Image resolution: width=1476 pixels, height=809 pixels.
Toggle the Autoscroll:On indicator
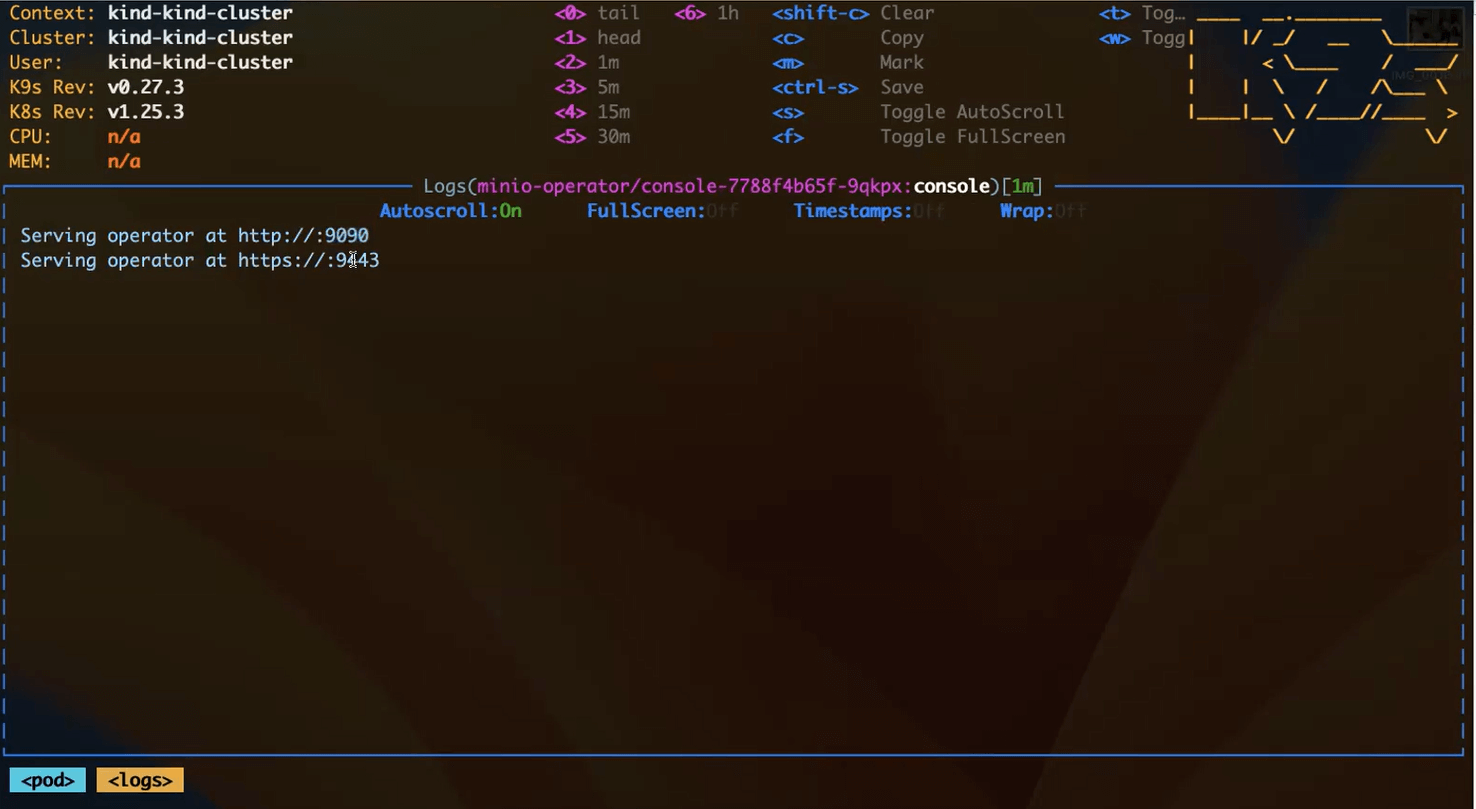(450, 211)
